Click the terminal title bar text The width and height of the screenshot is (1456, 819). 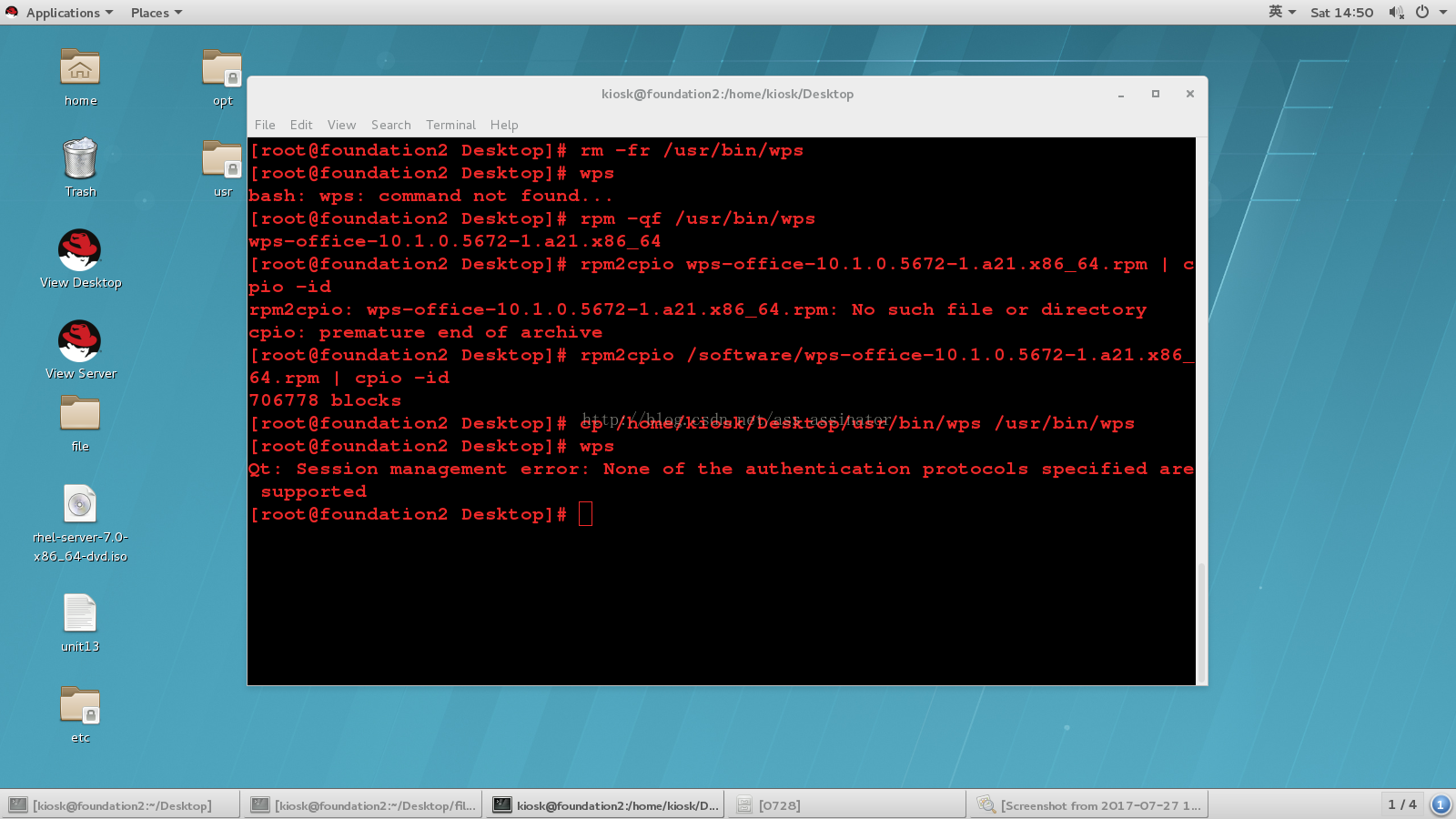727,94
